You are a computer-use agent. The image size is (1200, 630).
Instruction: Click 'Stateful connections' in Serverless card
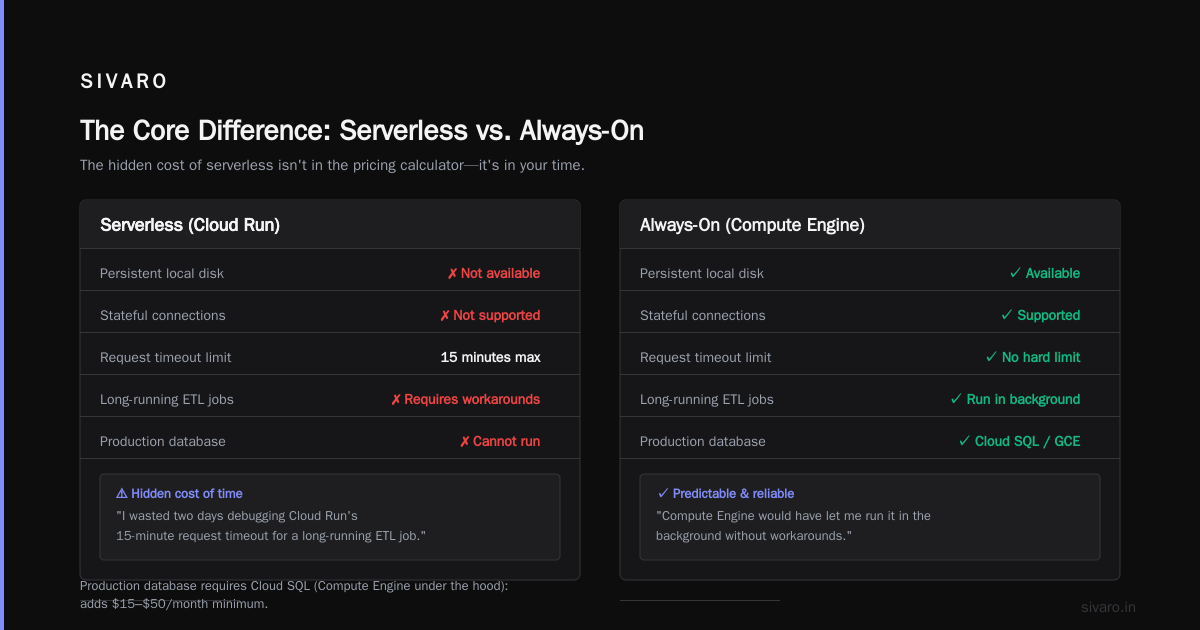pyautogui.click(x=163, y=315)
